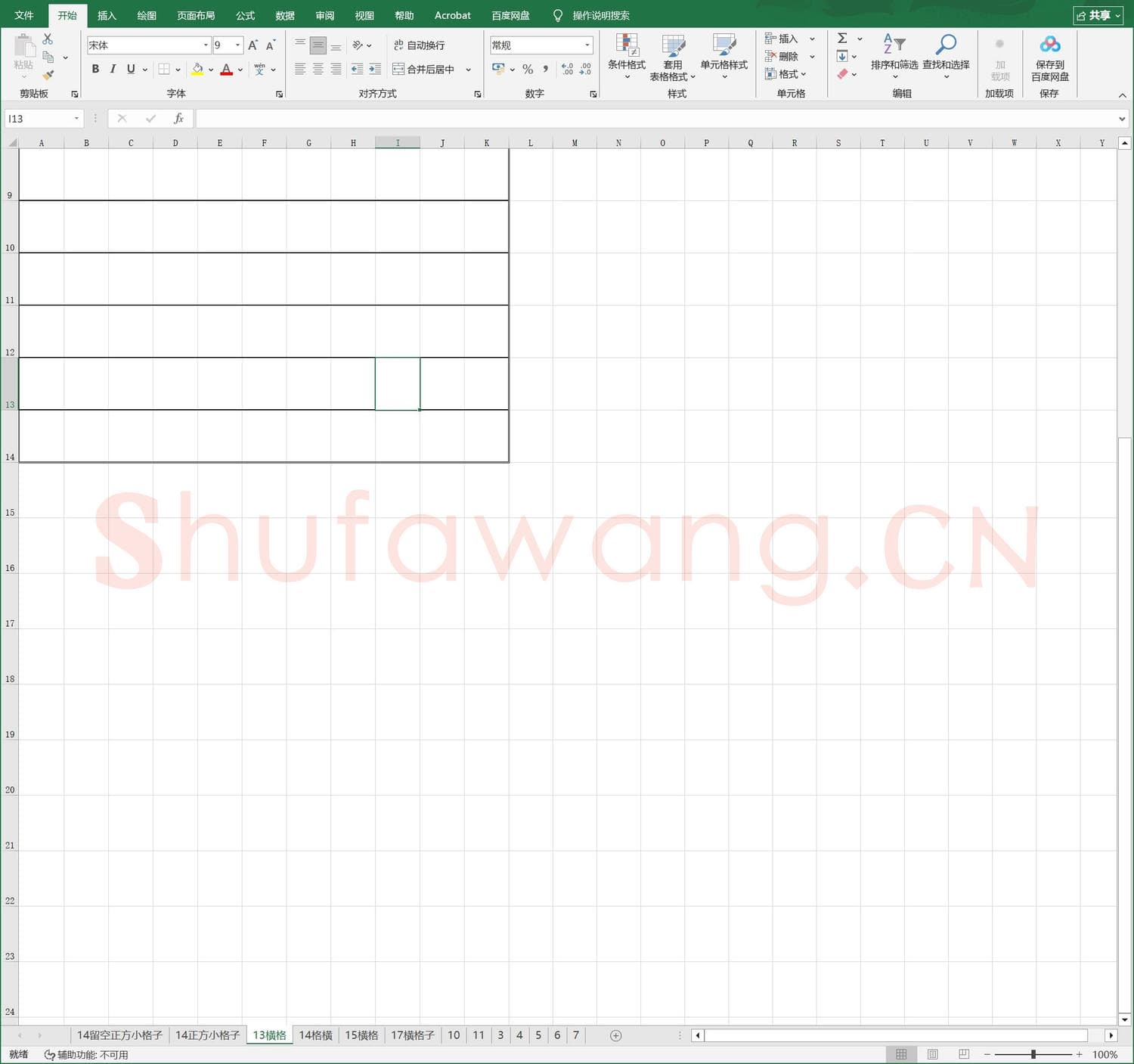Toggle Bold formatting

click(95, 69)
